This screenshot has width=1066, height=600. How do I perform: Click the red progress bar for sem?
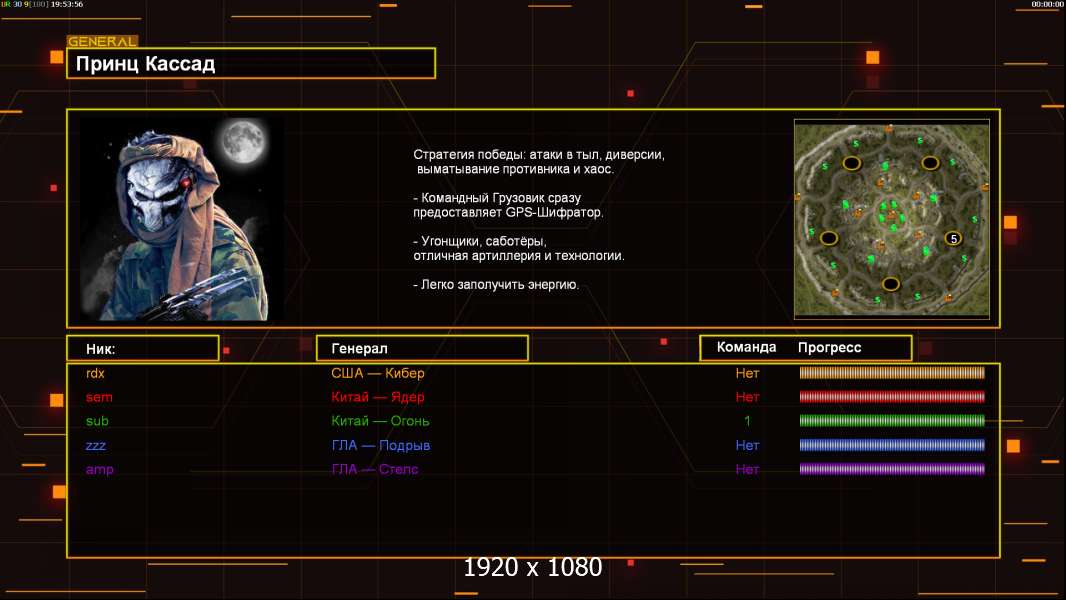pyautogui.click(x=892, y=397)
